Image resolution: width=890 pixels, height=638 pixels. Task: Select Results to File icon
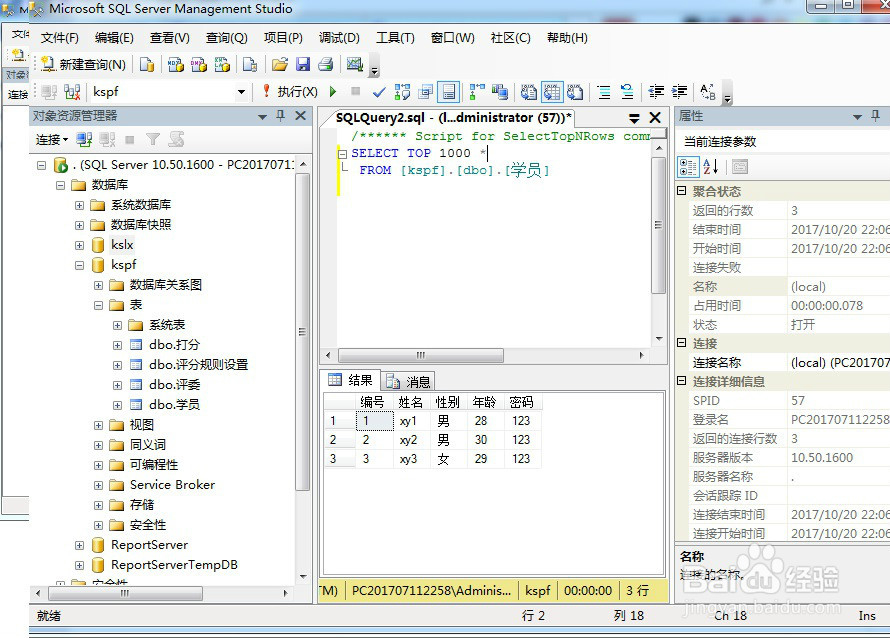575,92
